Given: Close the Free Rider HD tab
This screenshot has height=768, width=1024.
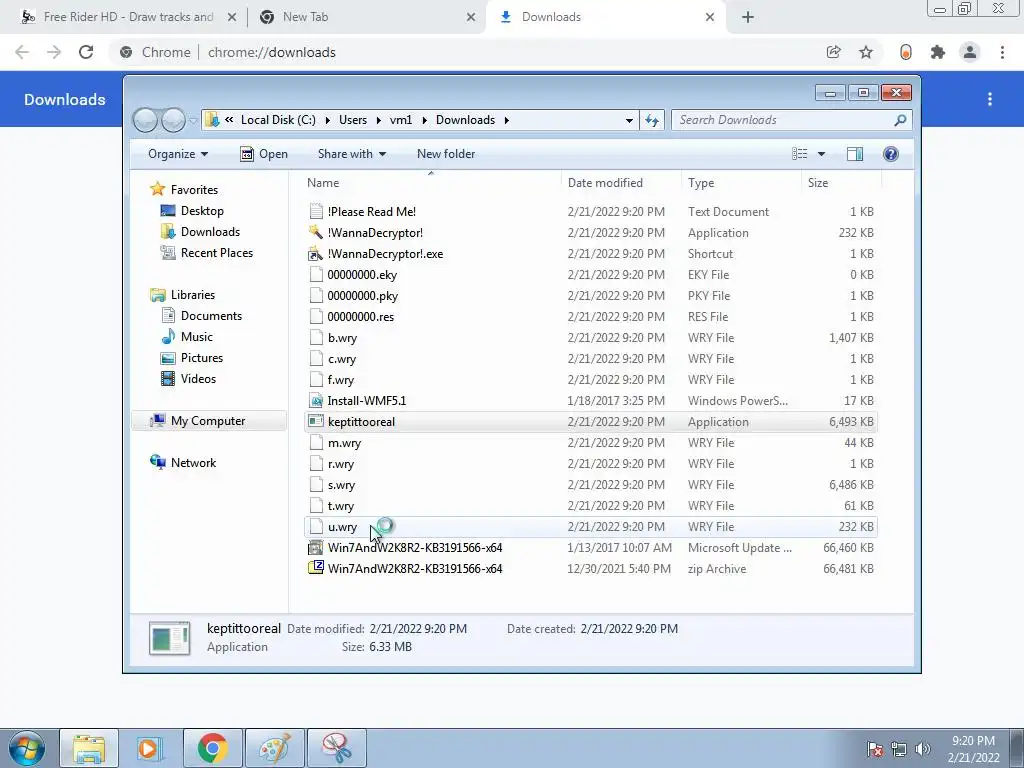Looking at the screenshot, I should pos(232,17).
